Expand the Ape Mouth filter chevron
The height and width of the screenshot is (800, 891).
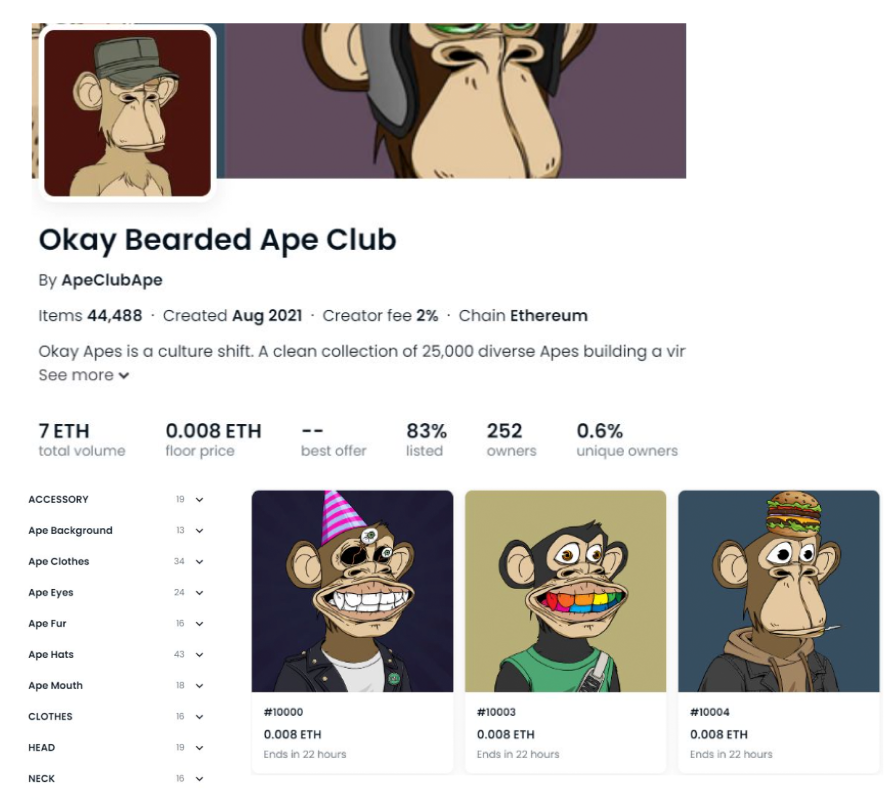[x=200, y=686]
